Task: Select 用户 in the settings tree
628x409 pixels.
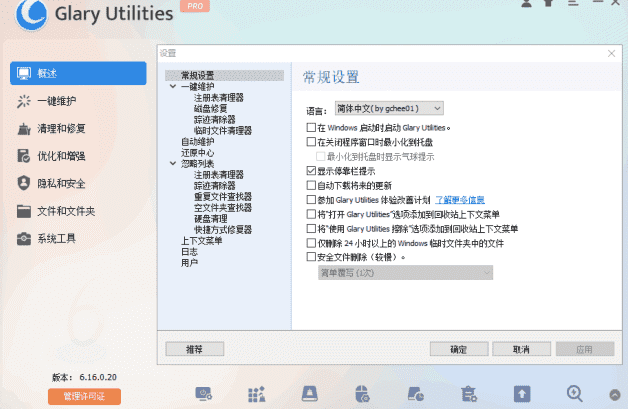Action: coord(189,263)
